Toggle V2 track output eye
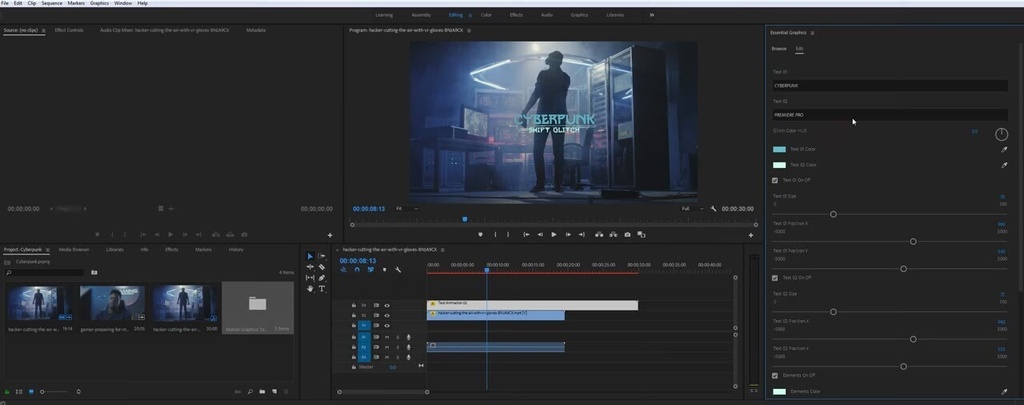 tap(387, 315)
